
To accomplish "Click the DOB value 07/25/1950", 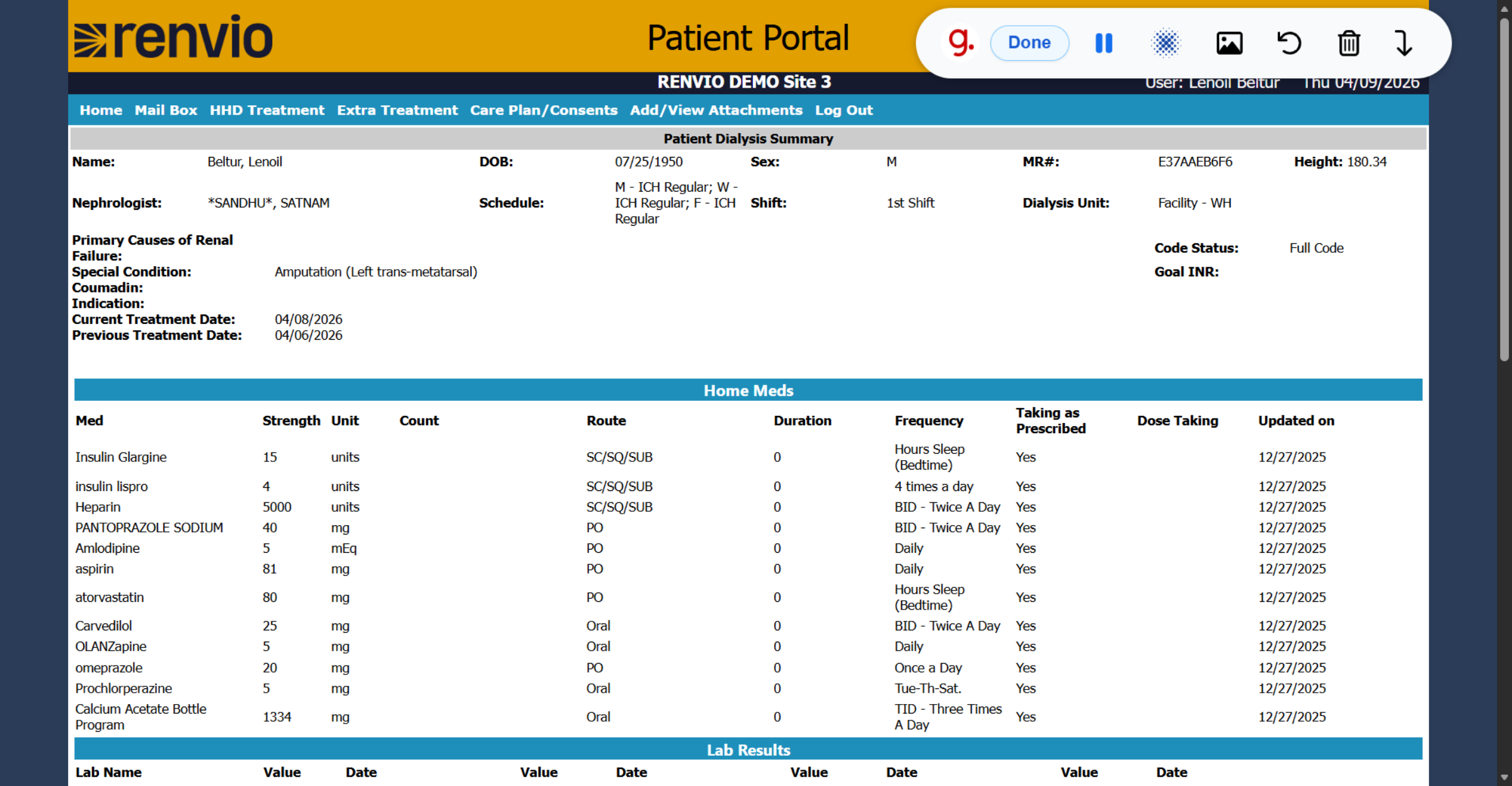I will click(x=649, y=162).
